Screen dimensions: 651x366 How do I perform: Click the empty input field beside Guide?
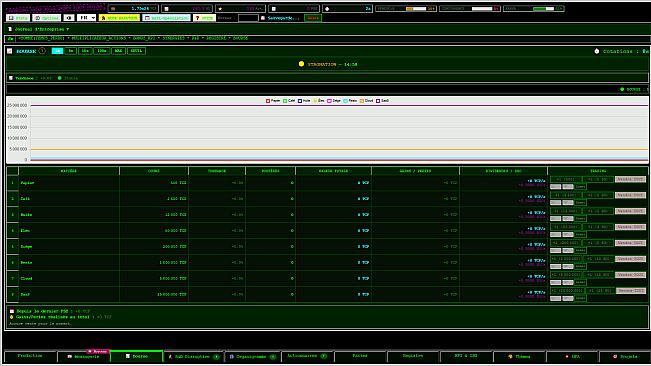click(248, 18)
